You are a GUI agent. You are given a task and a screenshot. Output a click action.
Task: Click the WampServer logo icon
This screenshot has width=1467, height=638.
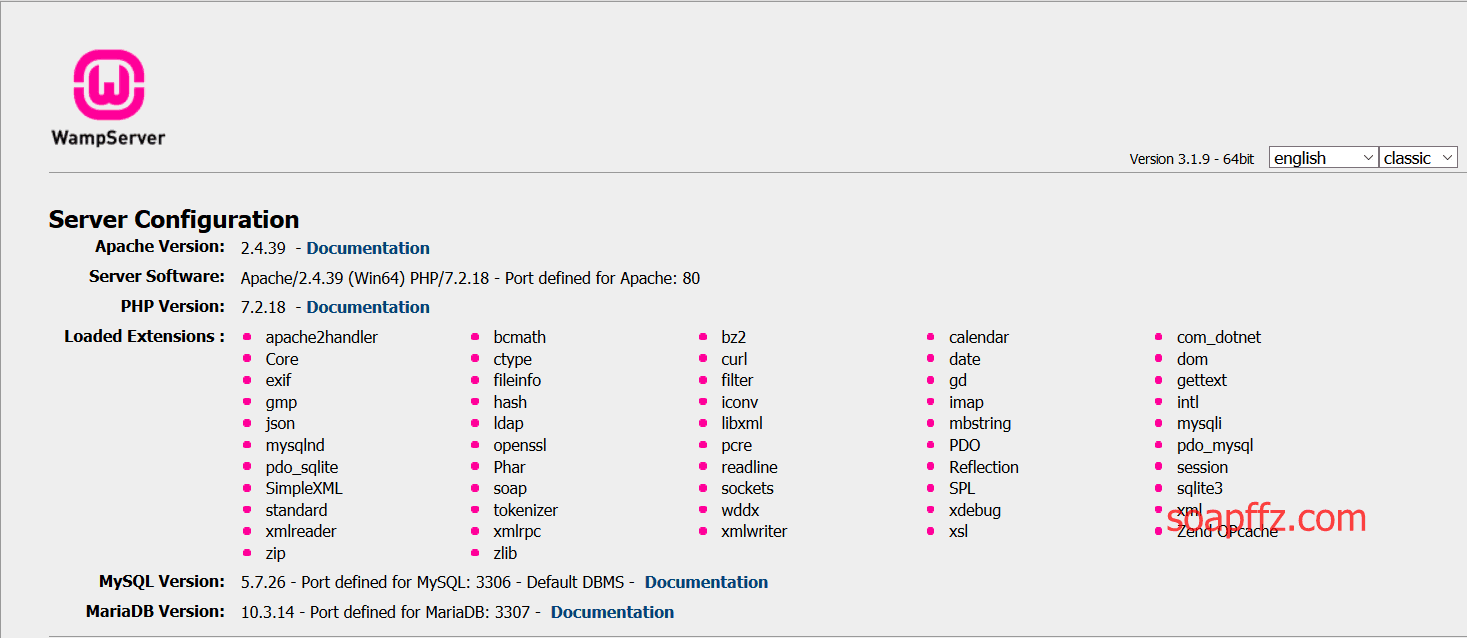coord(108,85)
